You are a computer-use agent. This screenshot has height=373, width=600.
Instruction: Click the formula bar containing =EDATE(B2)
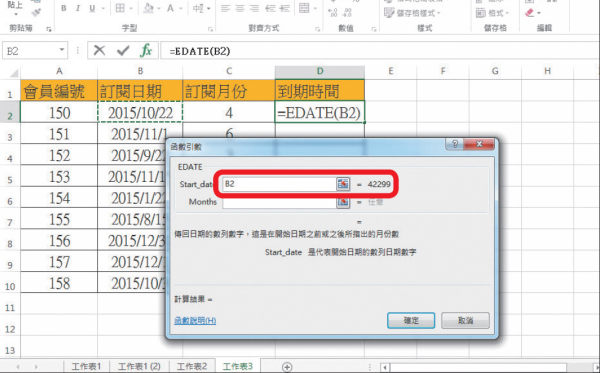click(380, 51)
